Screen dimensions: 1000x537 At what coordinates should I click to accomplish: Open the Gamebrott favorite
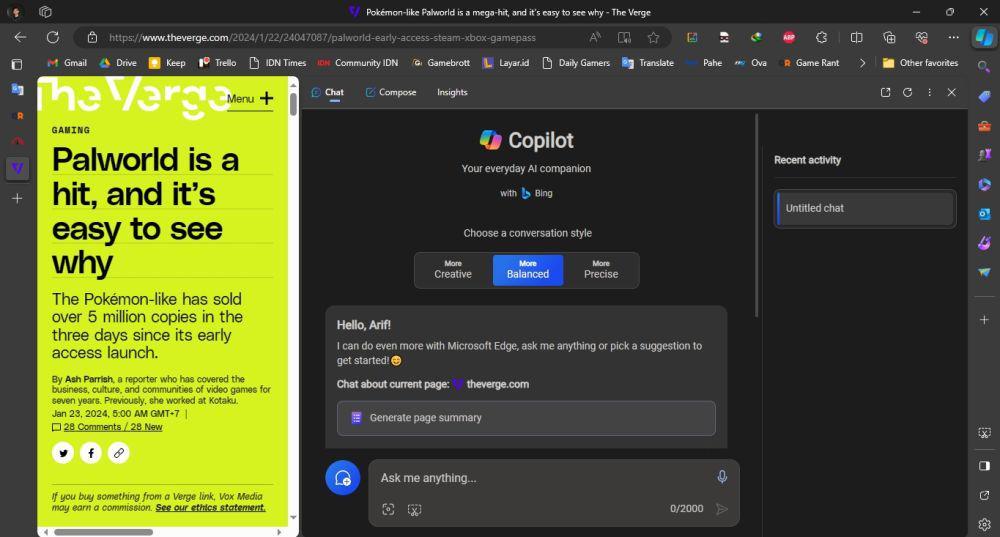pos(441,63)
